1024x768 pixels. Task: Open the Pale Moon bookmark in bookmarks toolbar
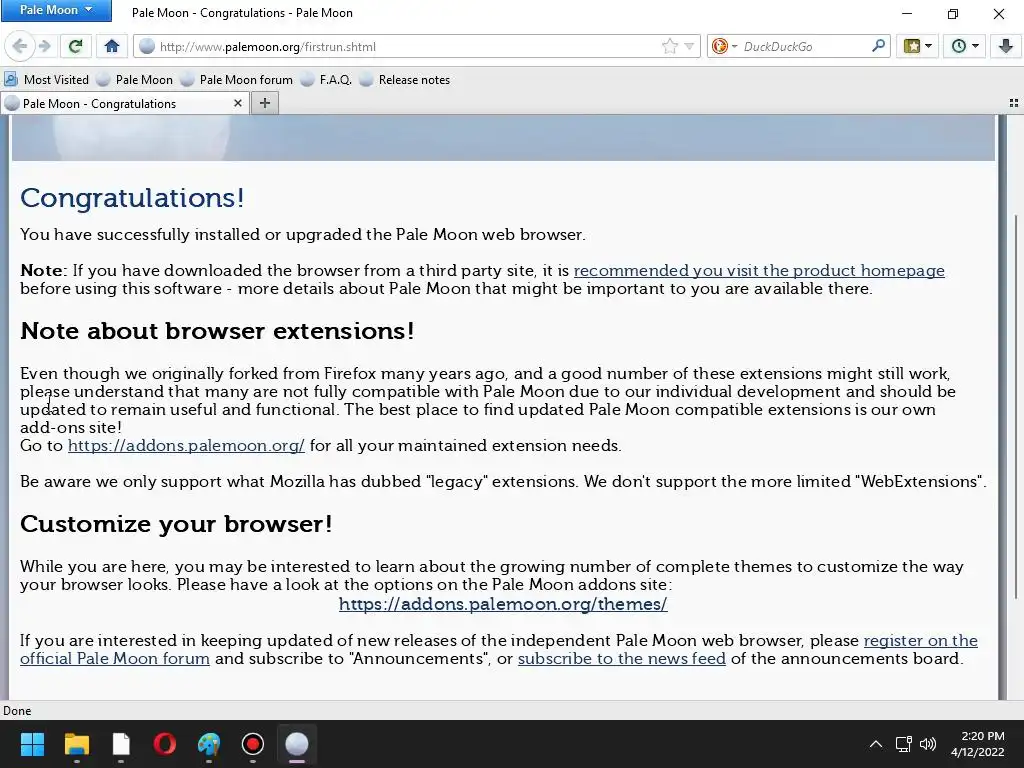click(135, 80)
